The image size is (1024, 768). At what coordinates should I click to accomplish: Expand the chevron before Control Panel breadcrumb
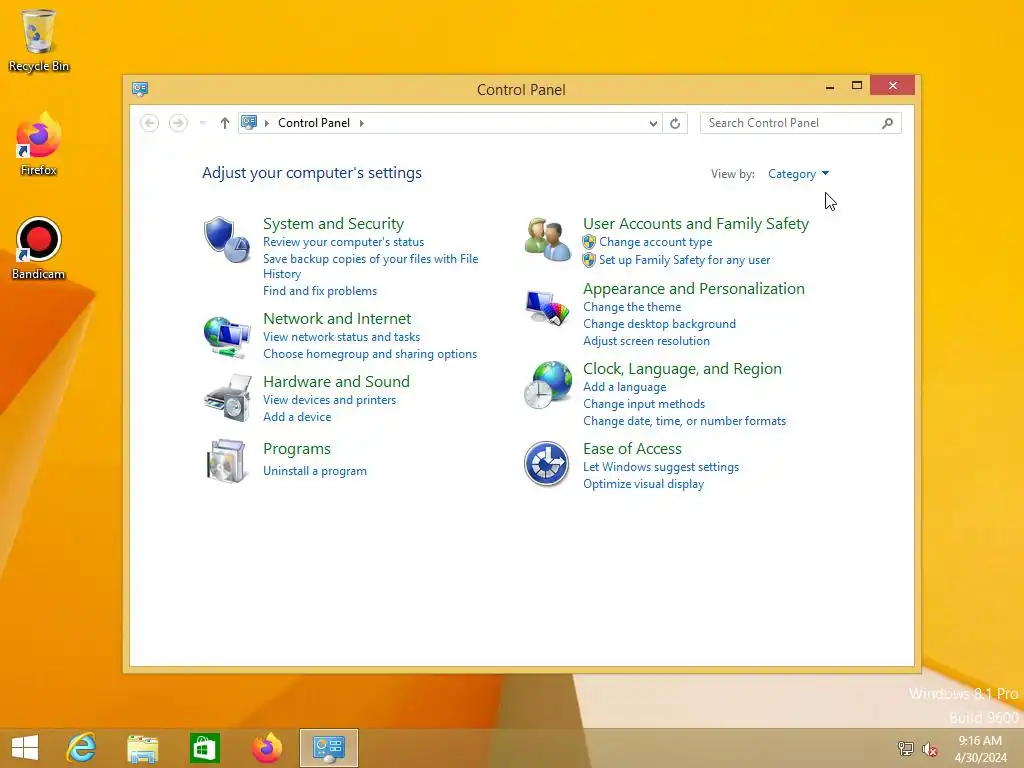[x=266, y=123]
